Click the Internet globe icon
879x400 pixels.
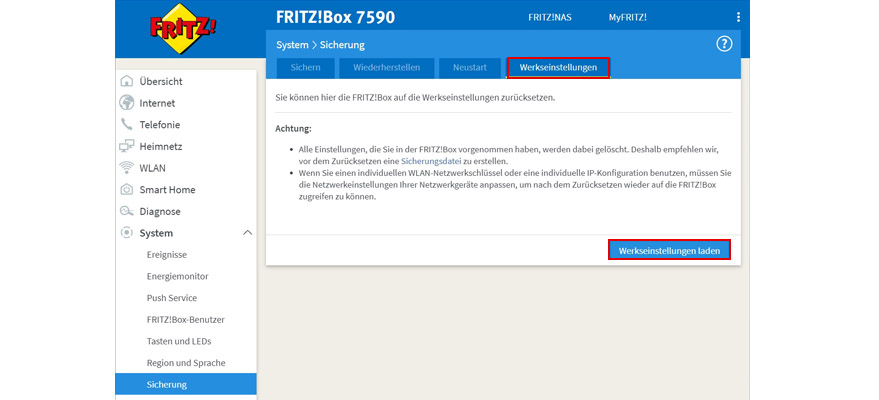[127, 103]
